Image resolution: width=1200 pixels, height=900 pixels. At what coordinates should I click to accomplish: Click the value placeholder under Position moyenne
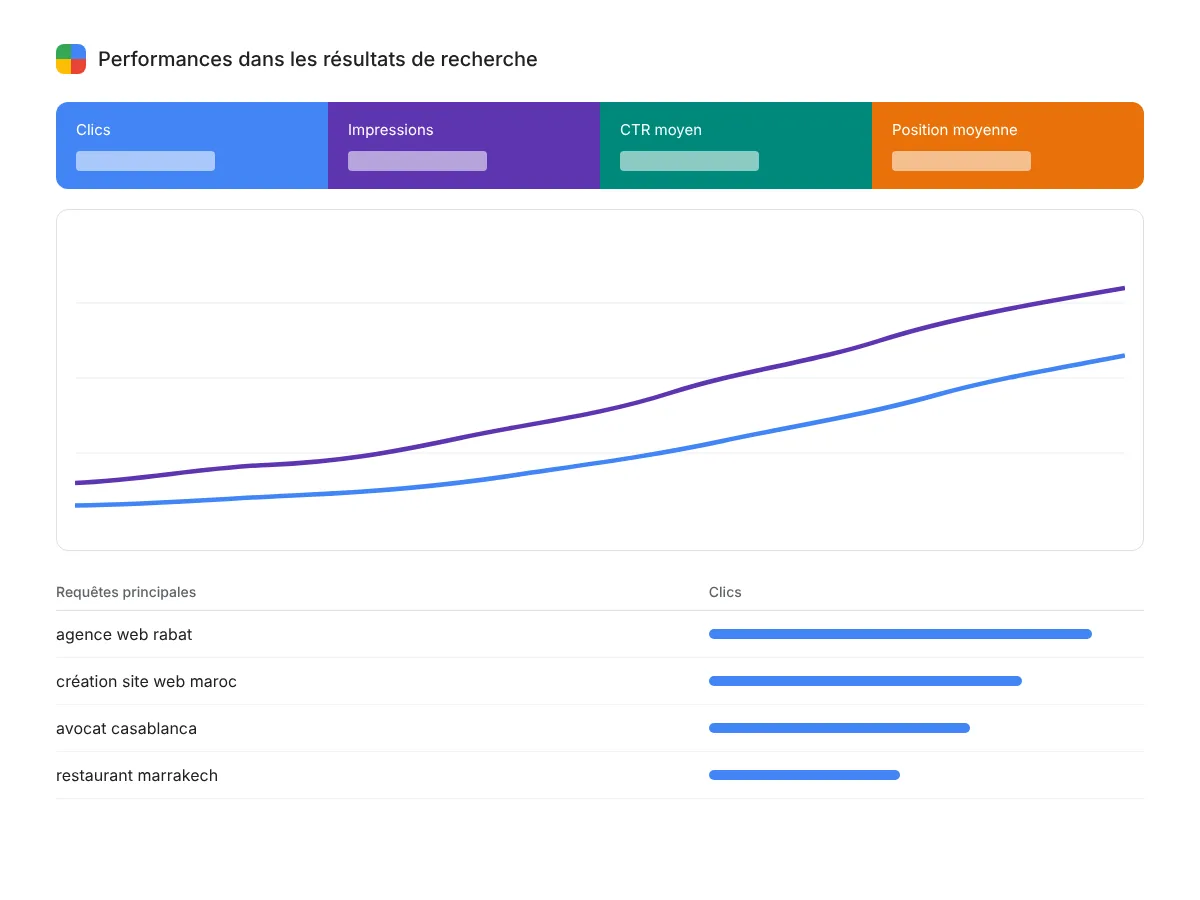pyautogui.click(x=961, y=161)
